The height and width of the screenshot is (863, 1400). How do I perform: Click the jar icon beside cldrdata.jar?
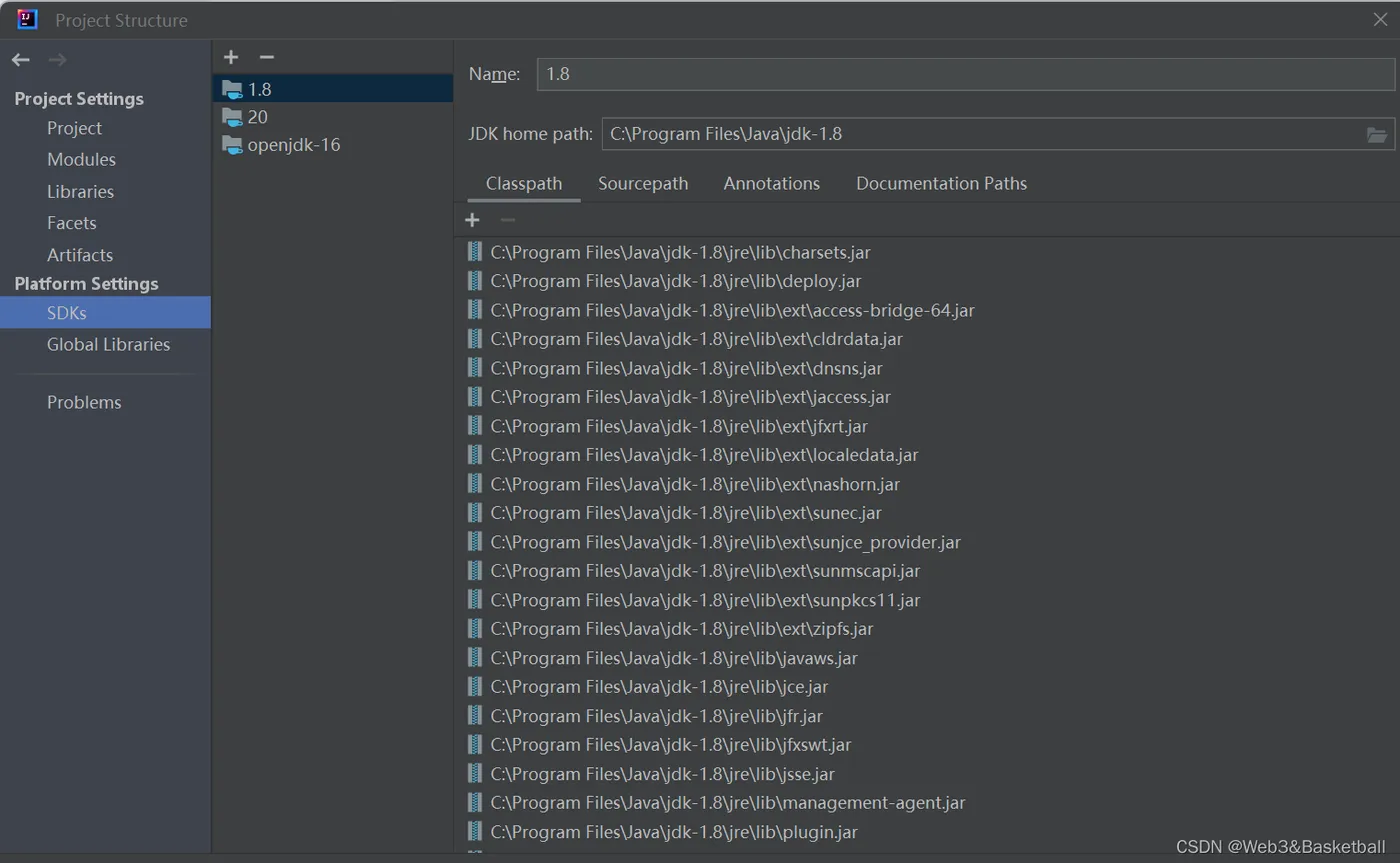pos(475,339)
